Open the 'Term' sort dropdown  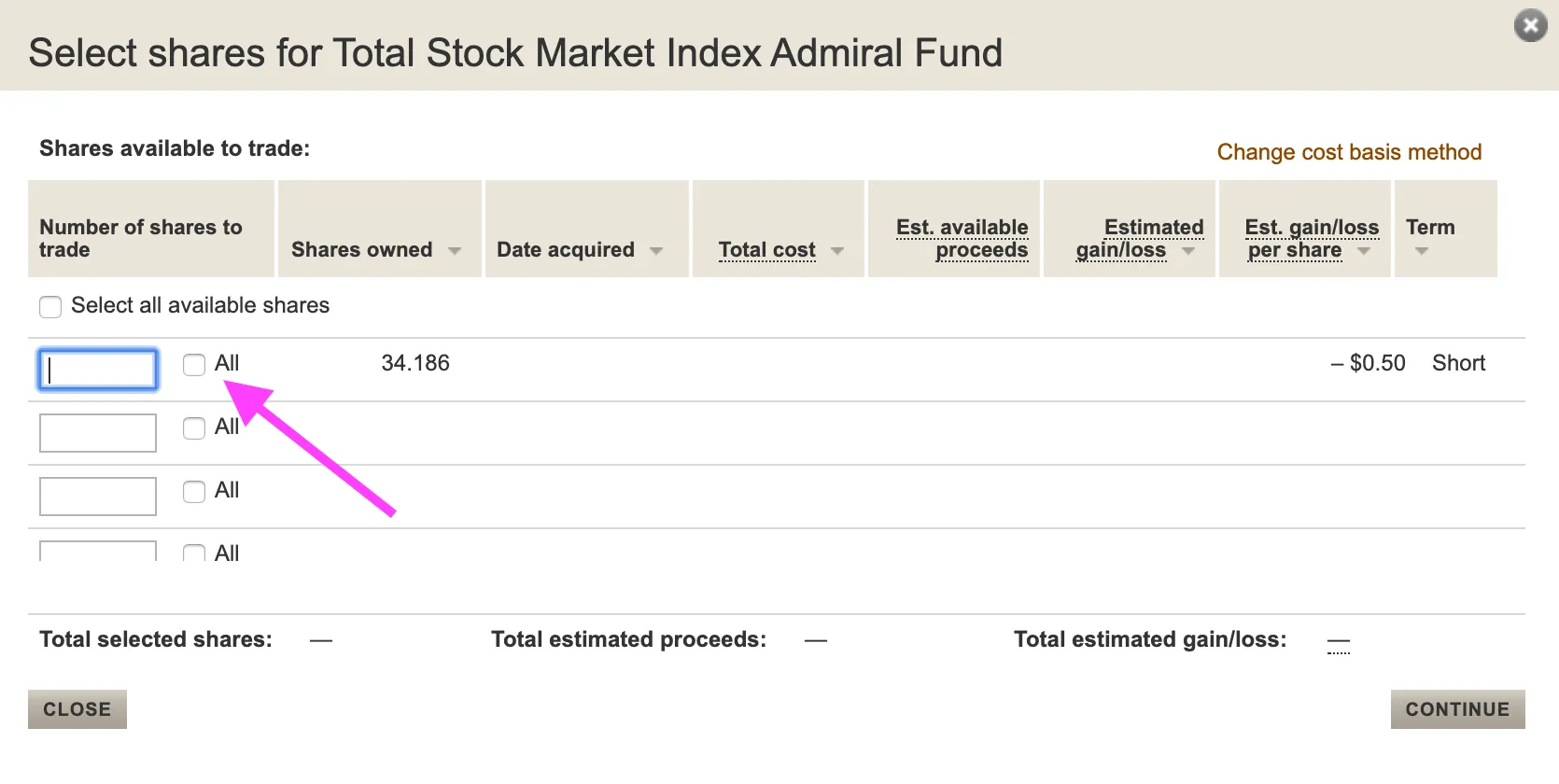point(1422,250)
